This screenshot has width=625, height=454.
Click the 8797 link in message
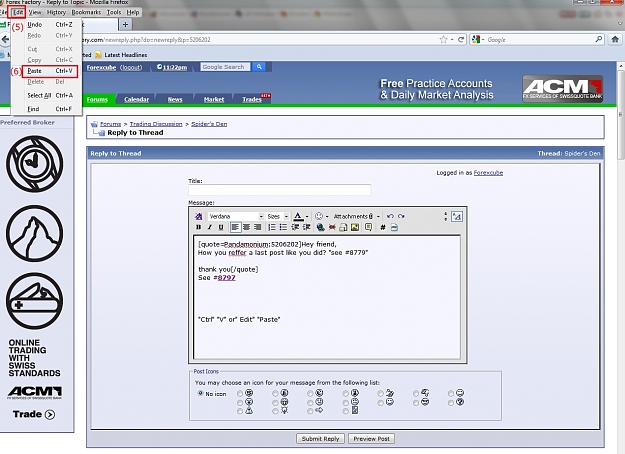pyautogui.click(x=226, y=277)
